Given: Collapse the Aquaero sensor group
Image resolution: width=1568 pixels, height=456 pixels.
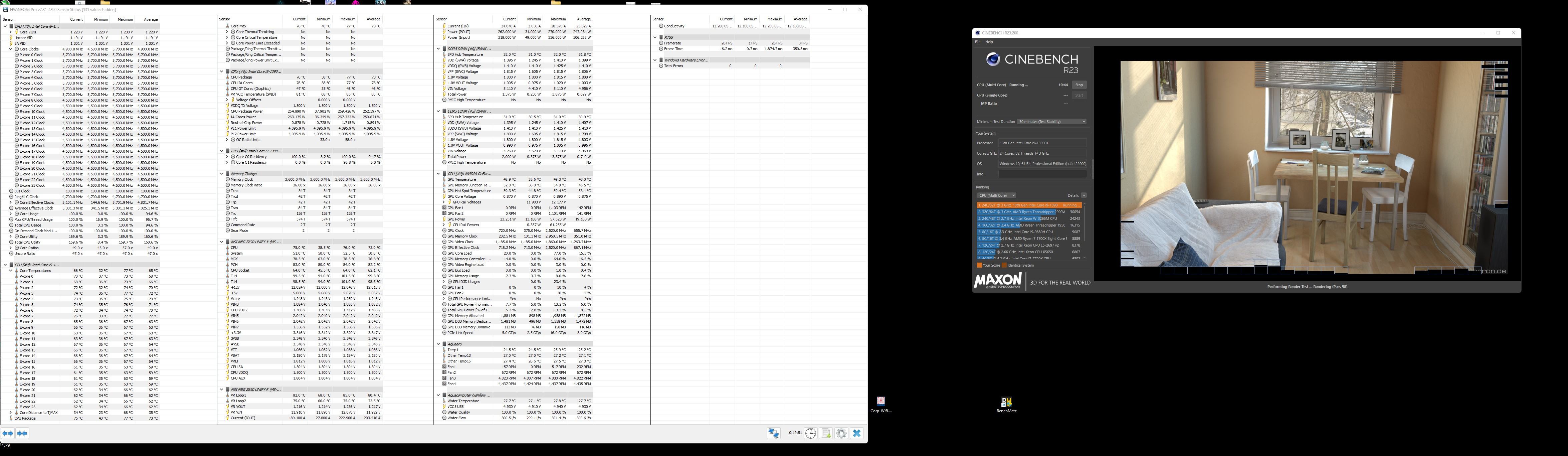Looking at the screenshot, I should [438, 344].
